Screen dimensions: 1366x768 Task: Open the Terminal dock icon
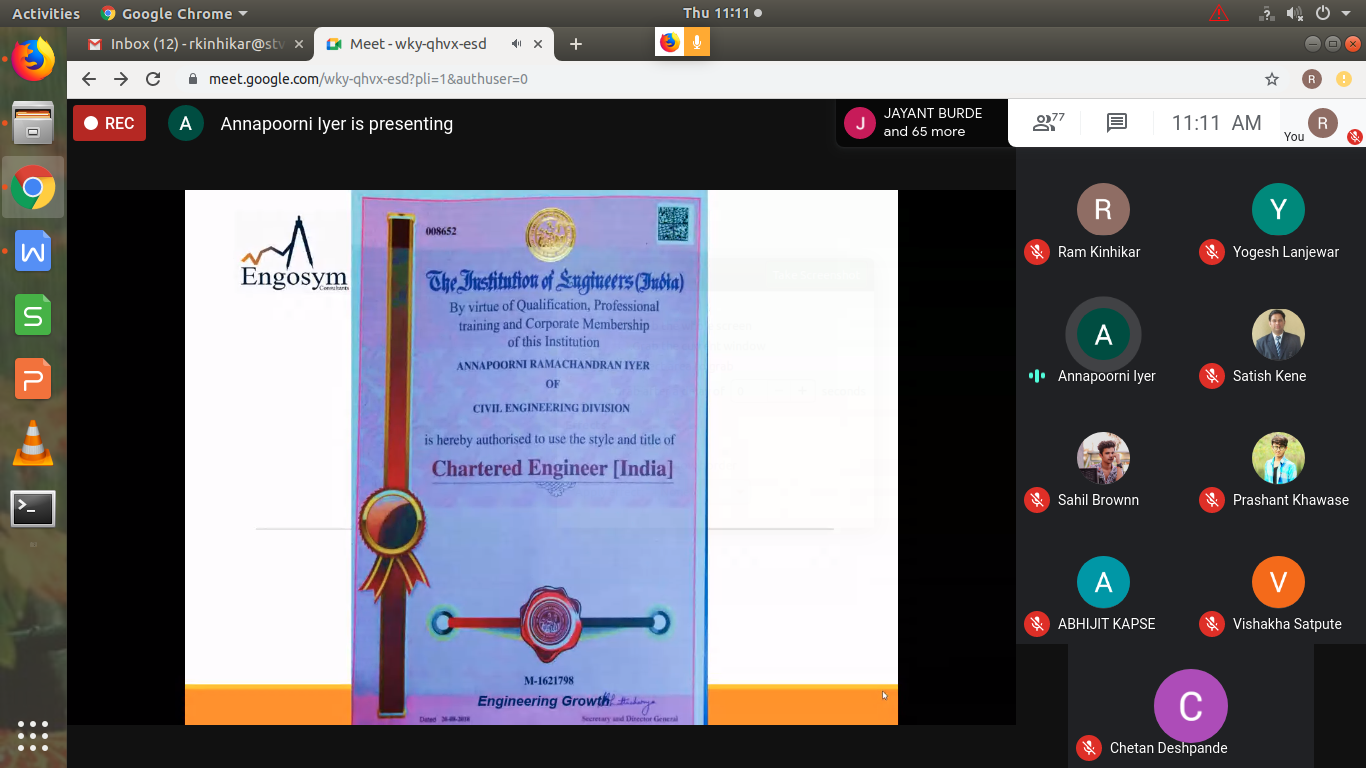tap(33, 509)
